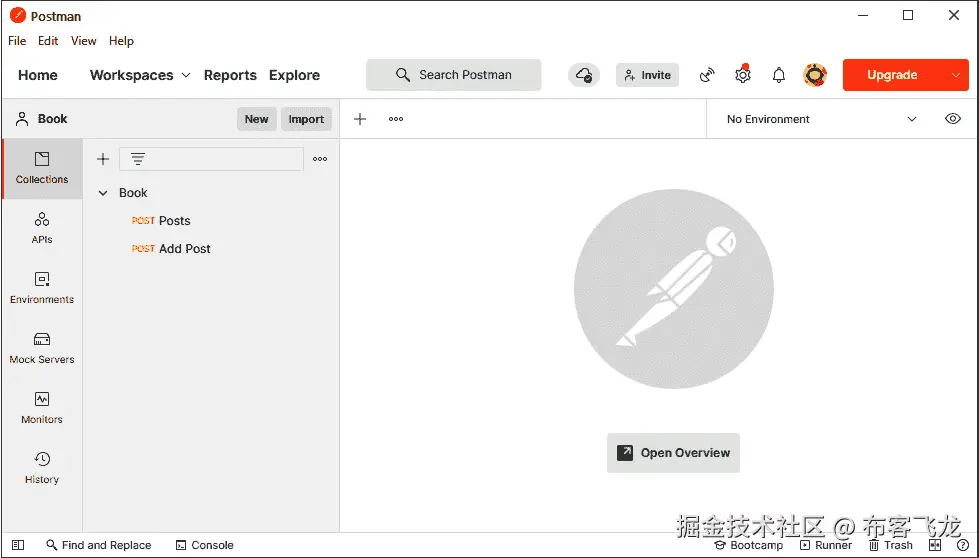The width and height of the screenshot is (979, 558).
Task: Click the Invite button
Action: 647,75
